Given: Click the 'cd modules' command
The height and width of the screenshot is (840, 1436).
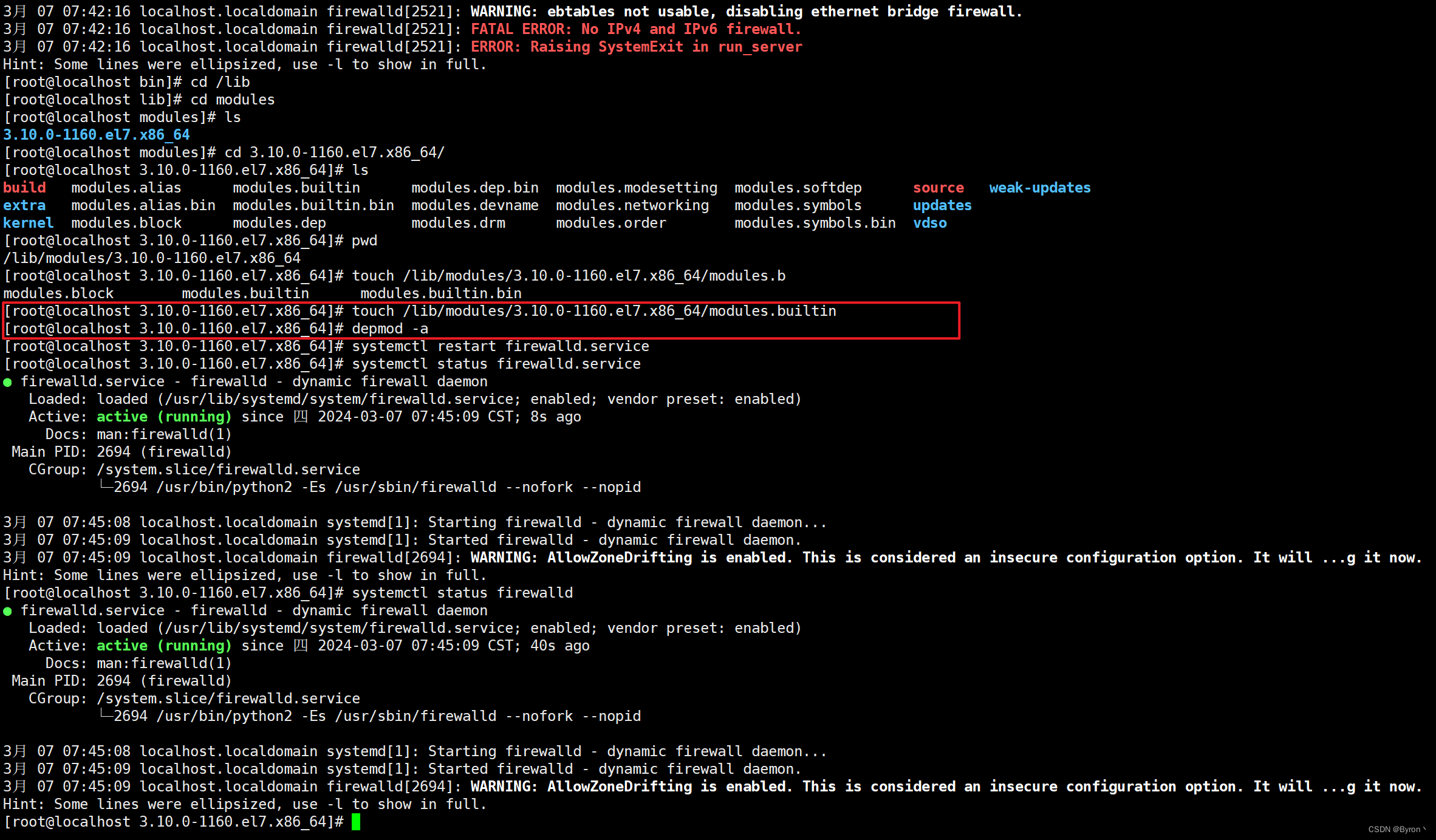Looking at the screenshot, I should coord(233,100).
